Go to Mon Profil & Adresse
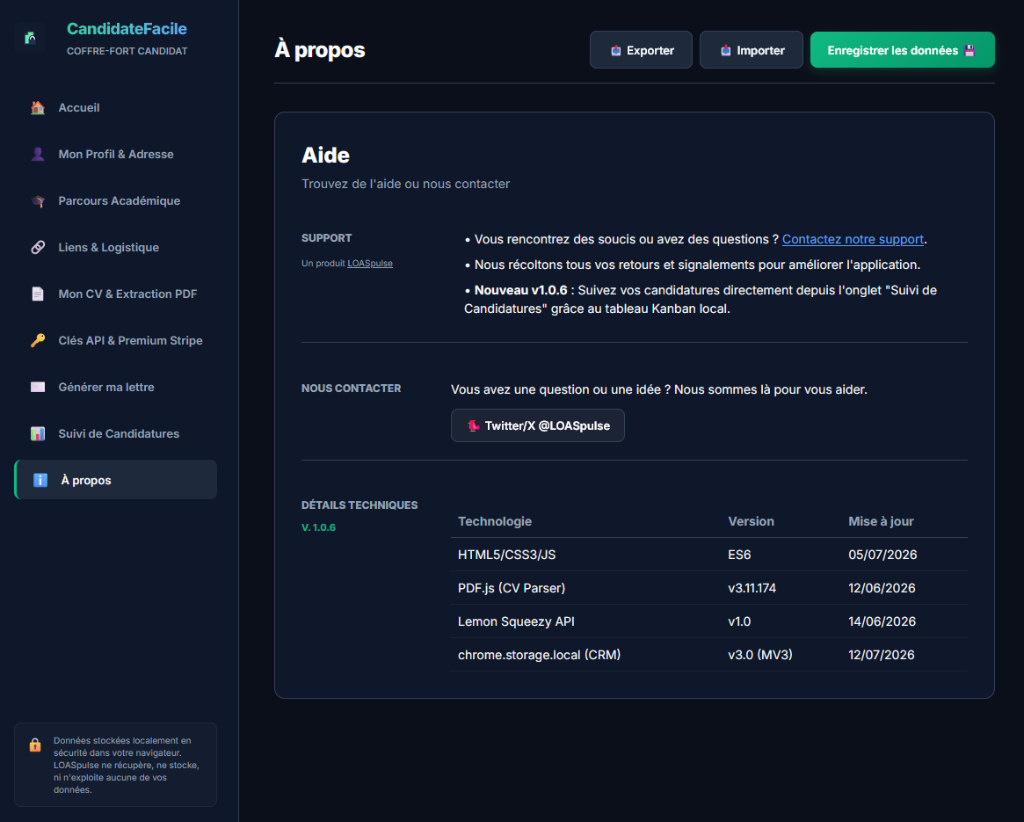This screenshot has width=1024, height=822. click(116, 154)
